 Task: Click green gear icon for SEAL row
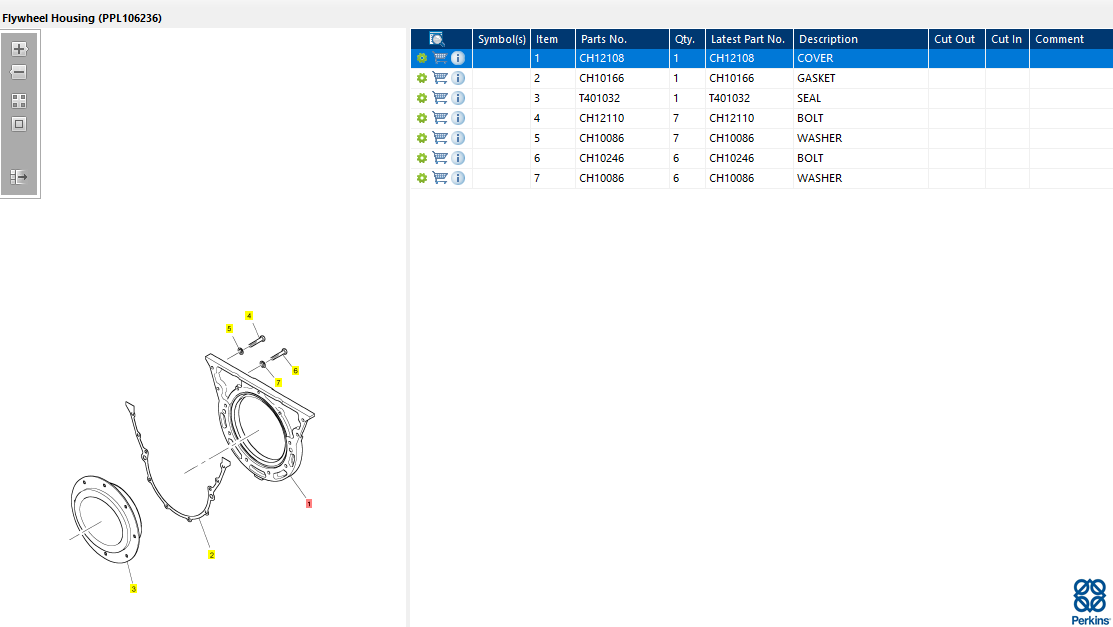422,98
